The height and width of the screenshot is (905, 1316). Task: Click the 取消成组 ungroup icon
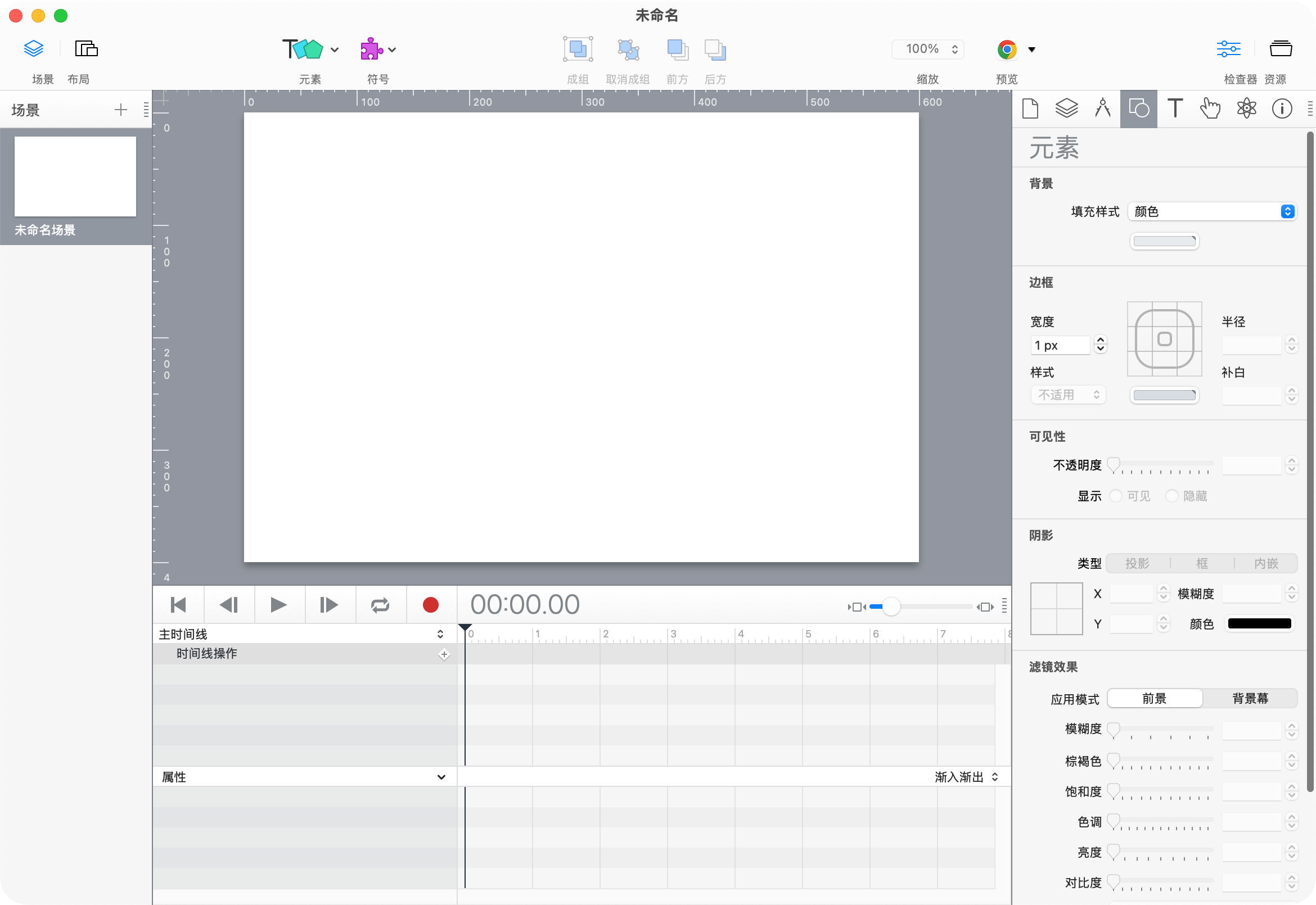tap(628, 49)
